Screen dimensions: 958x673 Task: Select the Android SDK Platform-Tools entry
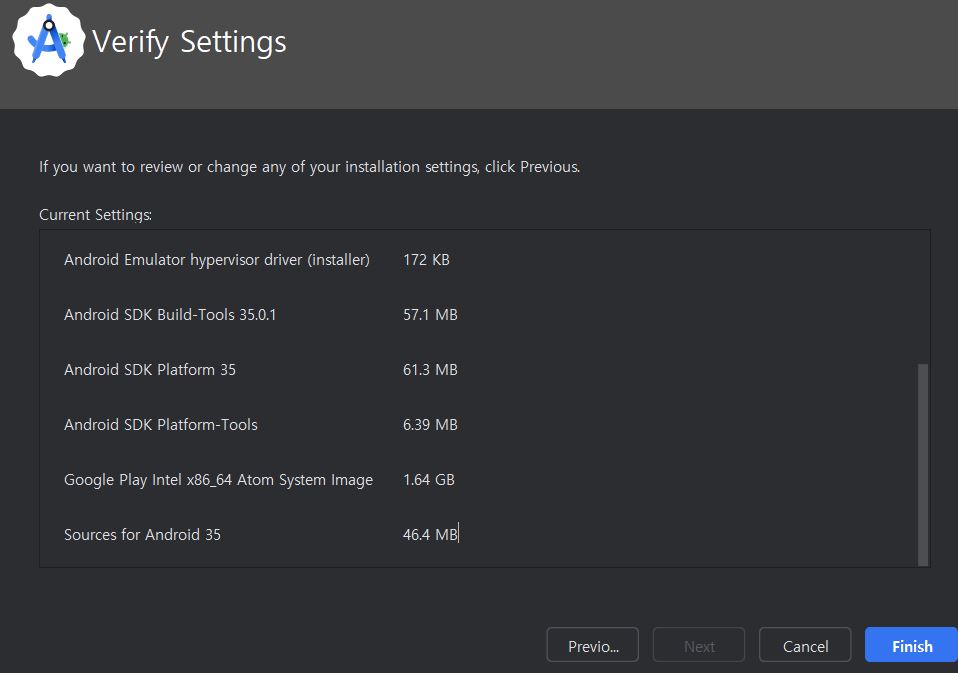pyautogui.click(x=161, y=424)
